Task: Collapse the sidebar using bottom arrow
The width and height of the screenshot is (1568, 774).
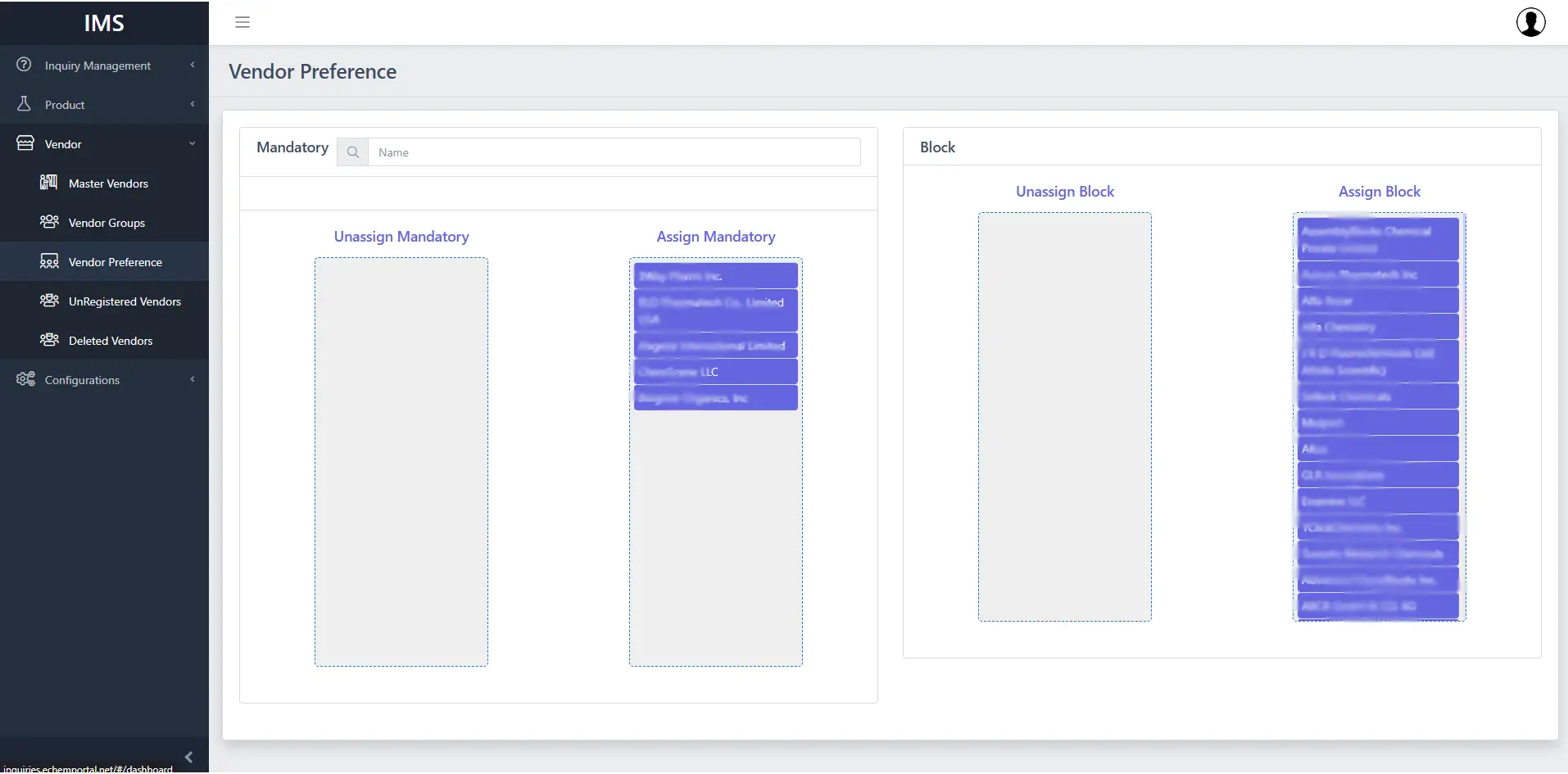Action: 188,757
